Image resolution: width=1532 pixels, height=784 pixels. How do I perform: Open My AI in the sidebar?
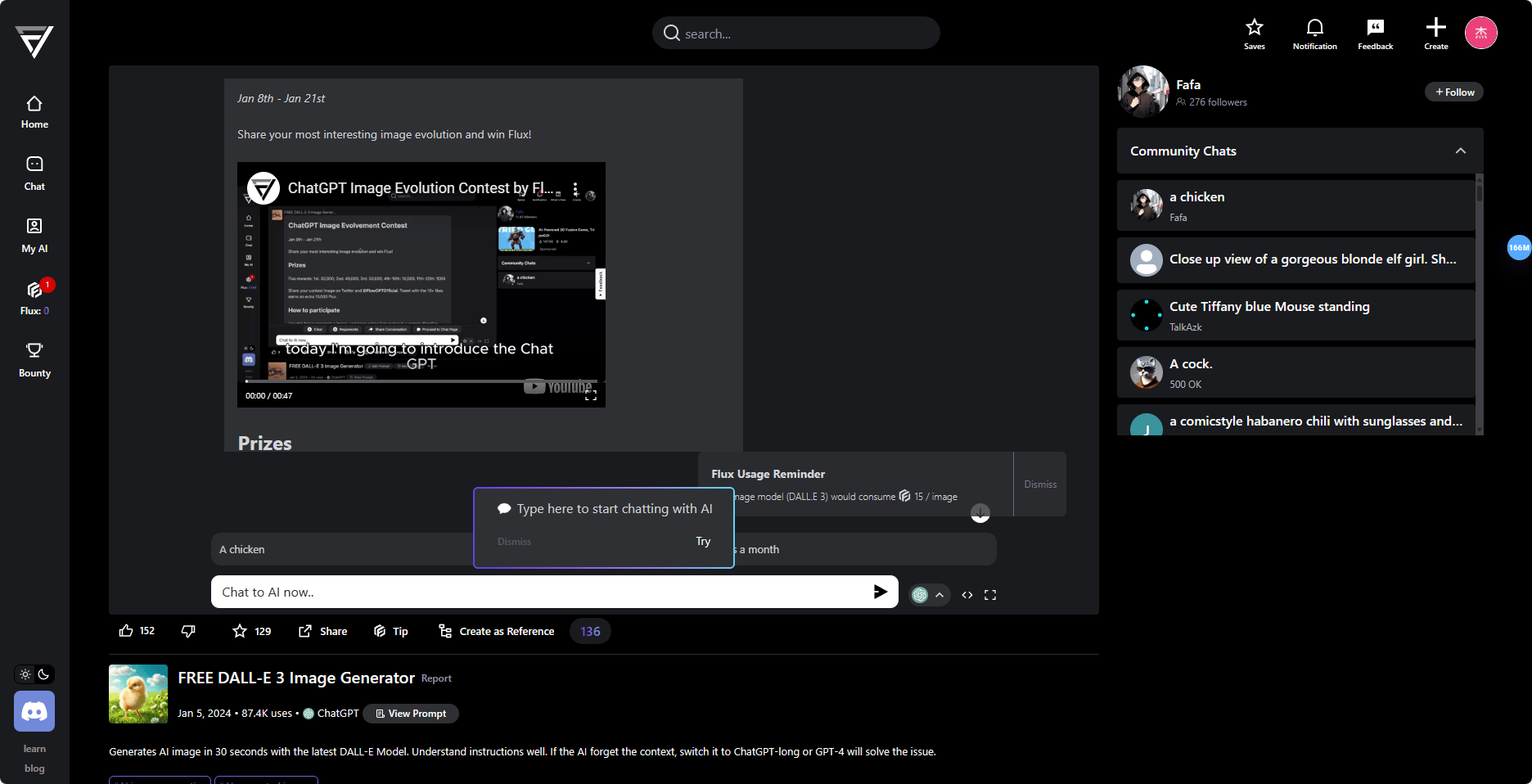(x=34, y=236)
